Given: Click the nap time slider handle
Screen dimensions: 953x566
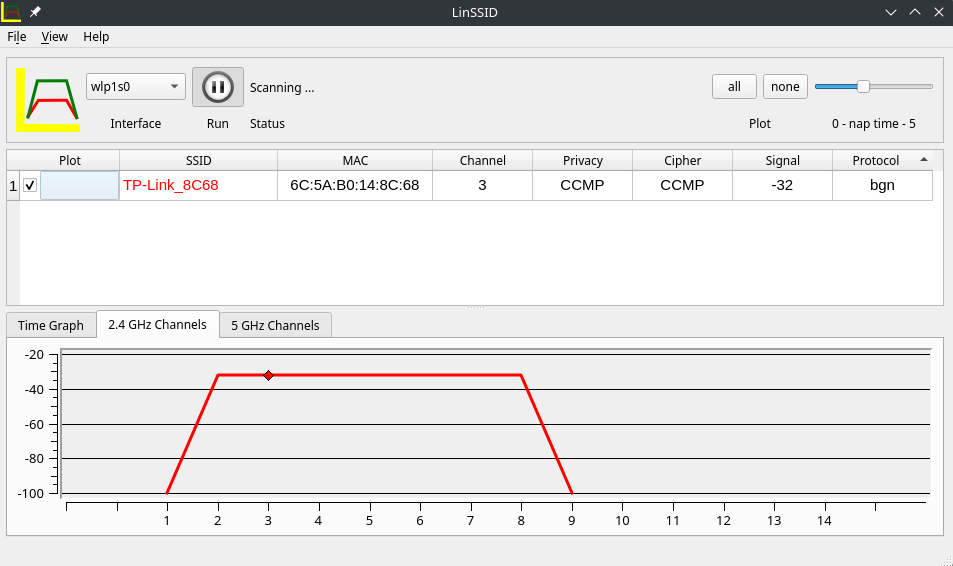Looking at the screenshot, I should tap(863, 87).
